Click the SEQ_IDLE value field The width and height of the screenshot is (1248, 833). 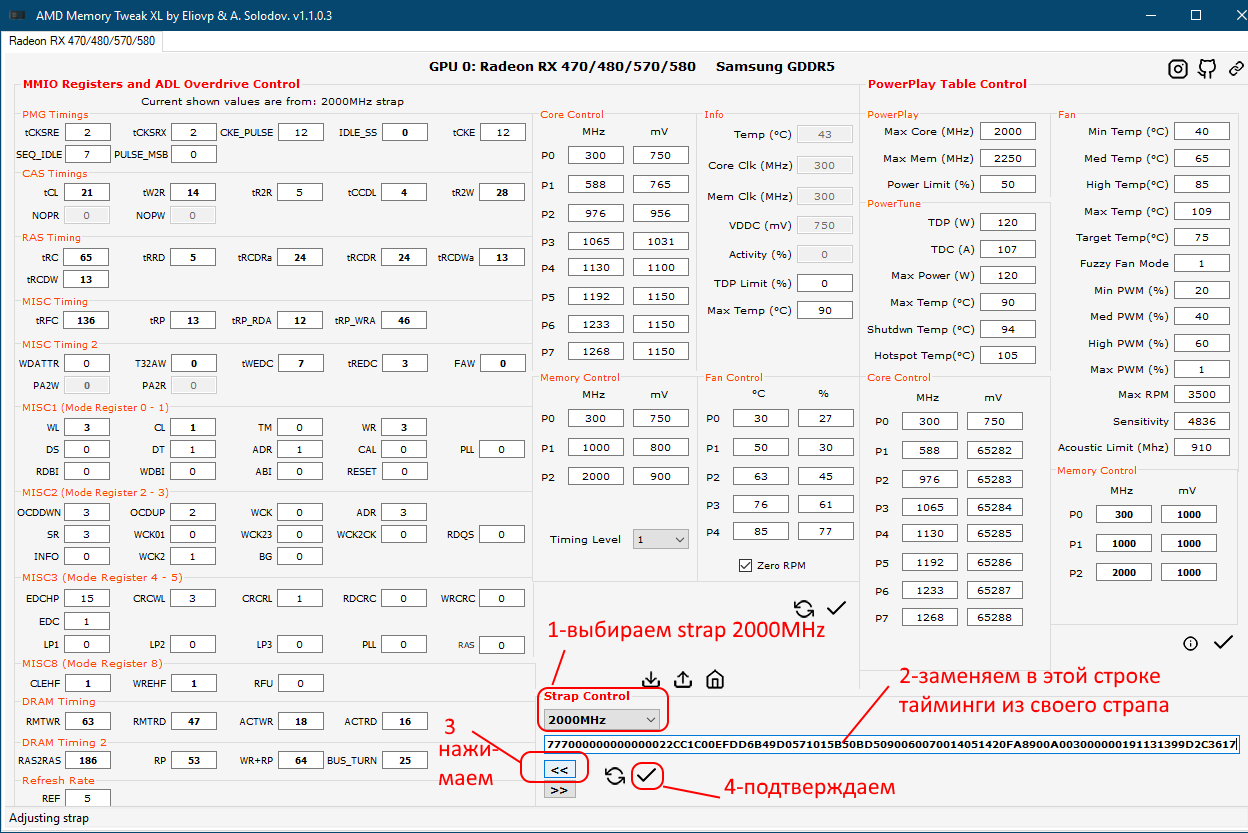click(x=89, y=154)
